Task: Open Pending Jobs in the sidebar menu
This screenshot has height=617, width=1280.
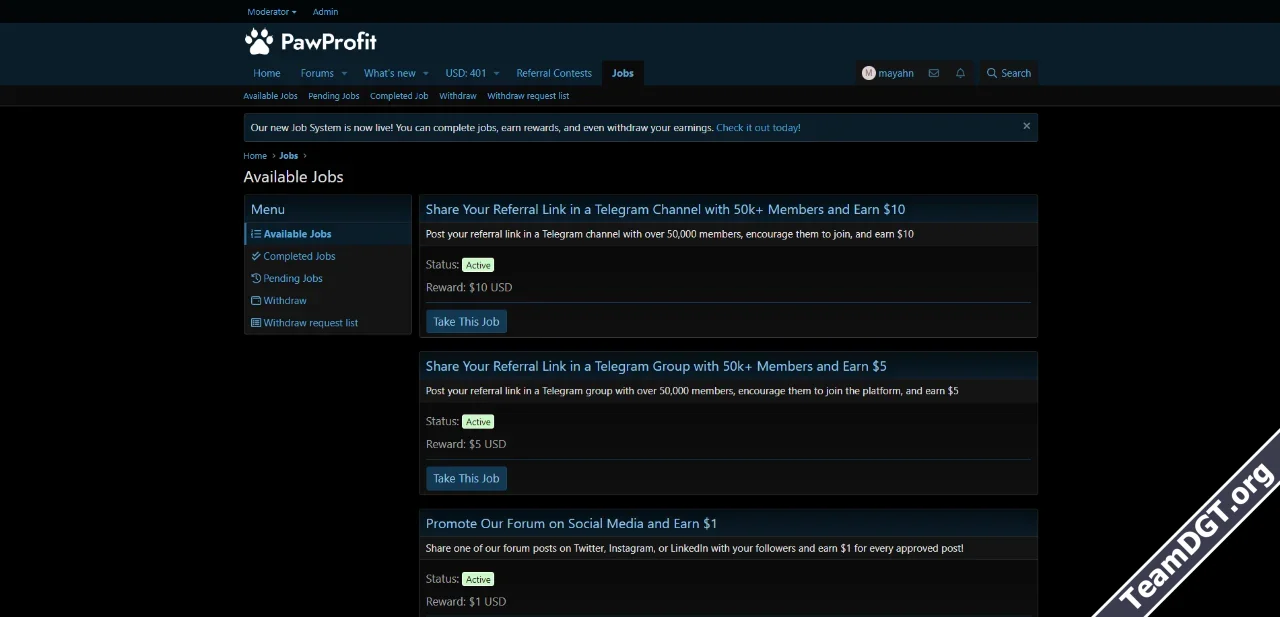Action: pyautogui.click(x=292, y=278)
